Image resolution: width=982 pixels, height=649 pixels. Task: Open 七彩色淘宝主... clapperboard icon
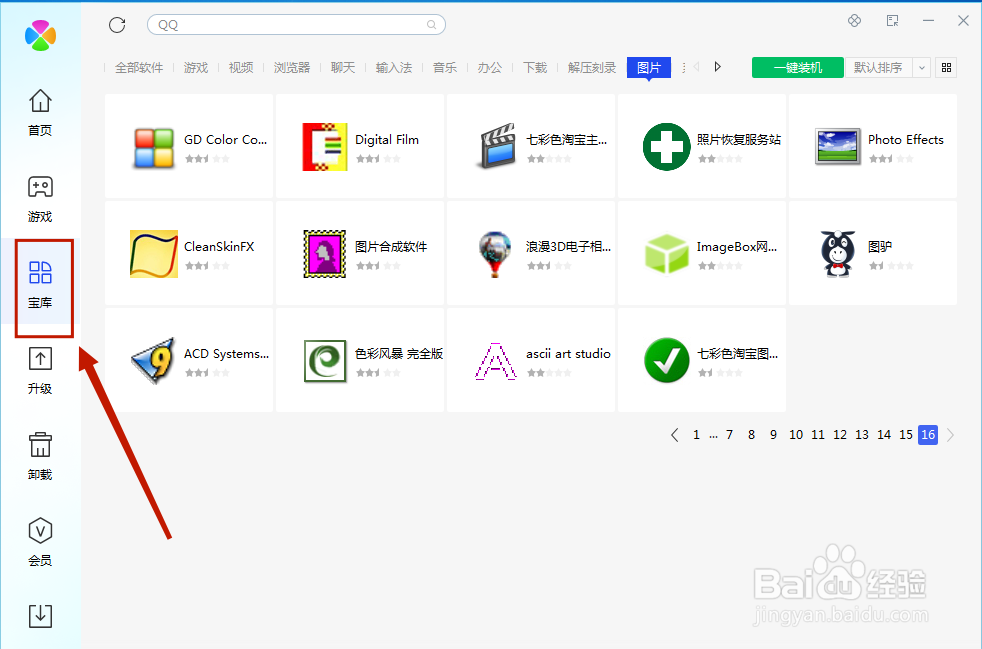(x=497, y=146)
